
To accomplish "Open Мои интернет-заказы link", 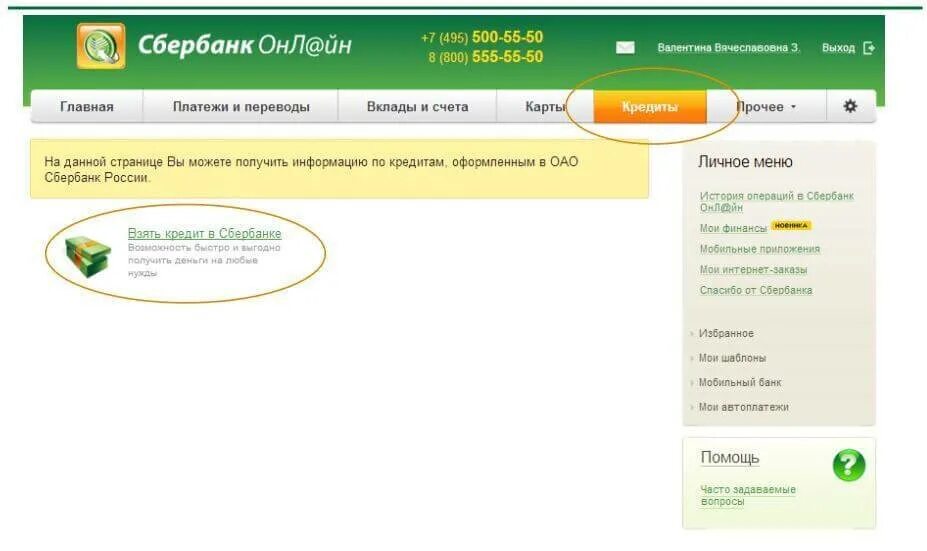I will (x=753, y=270).
